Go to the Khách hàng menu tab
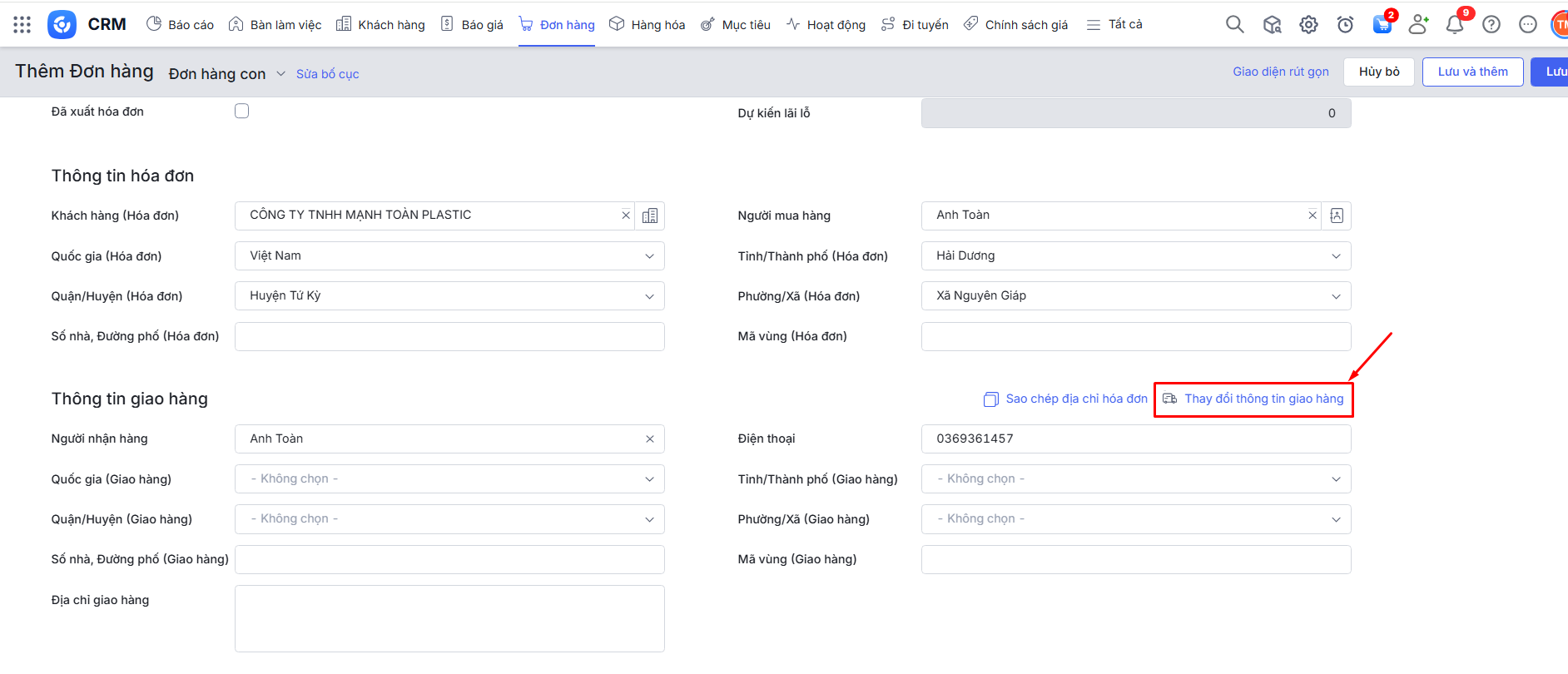The height and width of the screenshot is (674, 1568). (380, 25)
